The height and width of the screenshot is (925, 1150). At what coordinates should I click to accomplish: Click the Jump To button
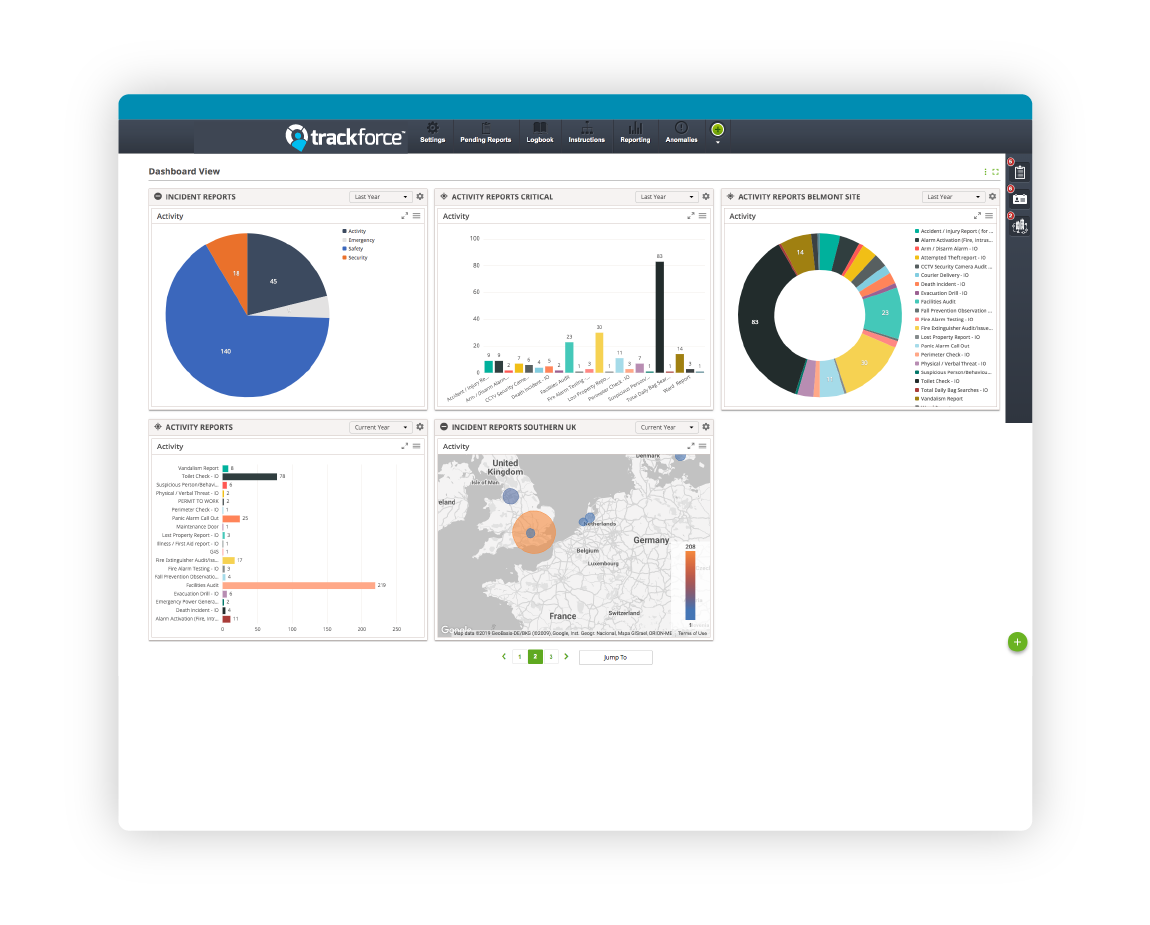[x=615, y=657]
